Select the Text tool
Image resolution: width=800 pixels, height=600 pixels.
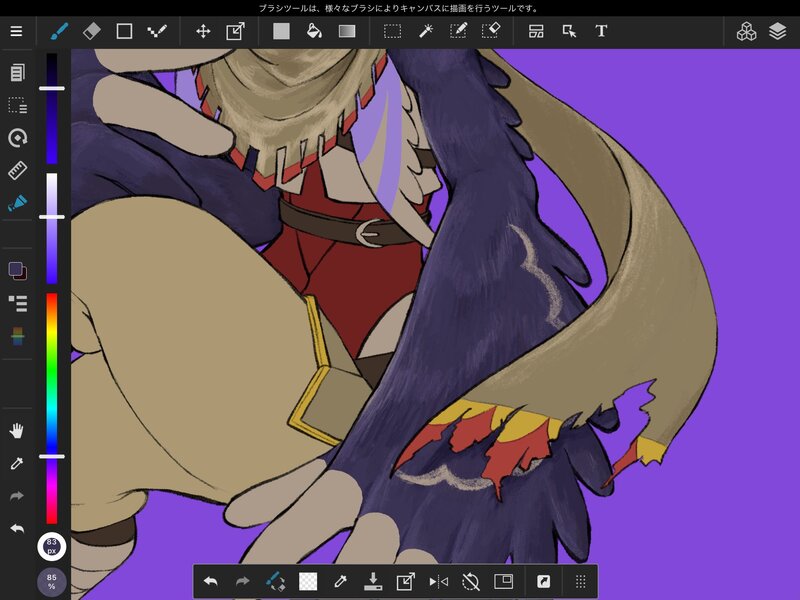point(601,31)
